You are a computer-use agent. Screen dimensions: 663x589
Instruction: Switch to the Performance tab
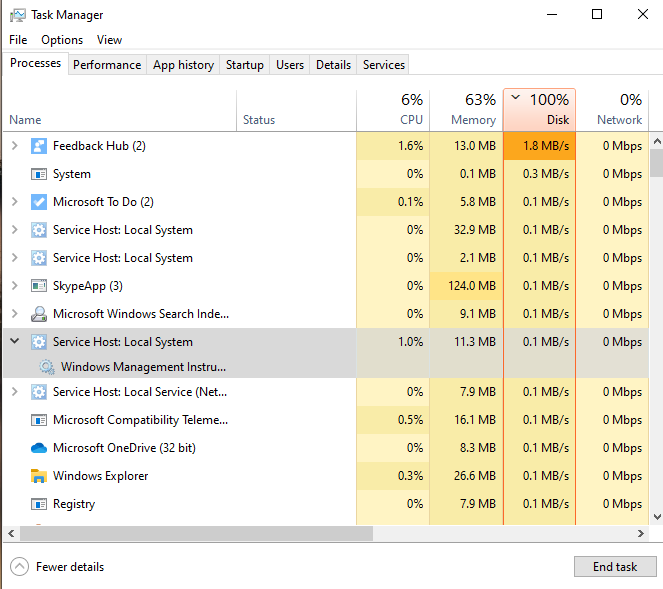tap(107, 65)
